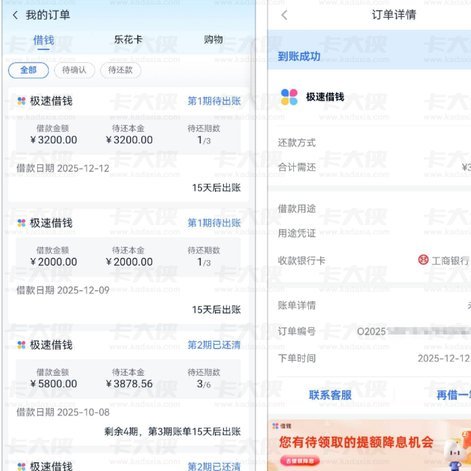Click the 收款银行卡 row label
This screenshot has width=471, height=471.
click(x=301, y=260)
